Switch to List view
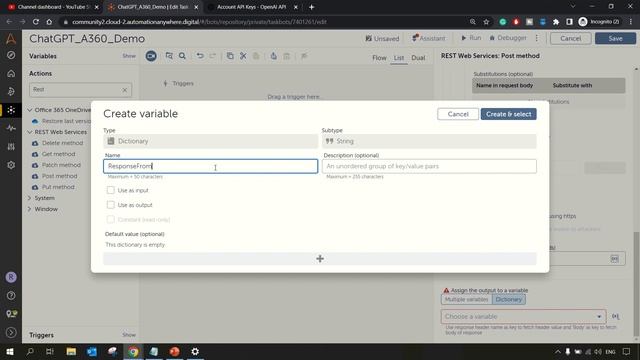 click(399, 58)
